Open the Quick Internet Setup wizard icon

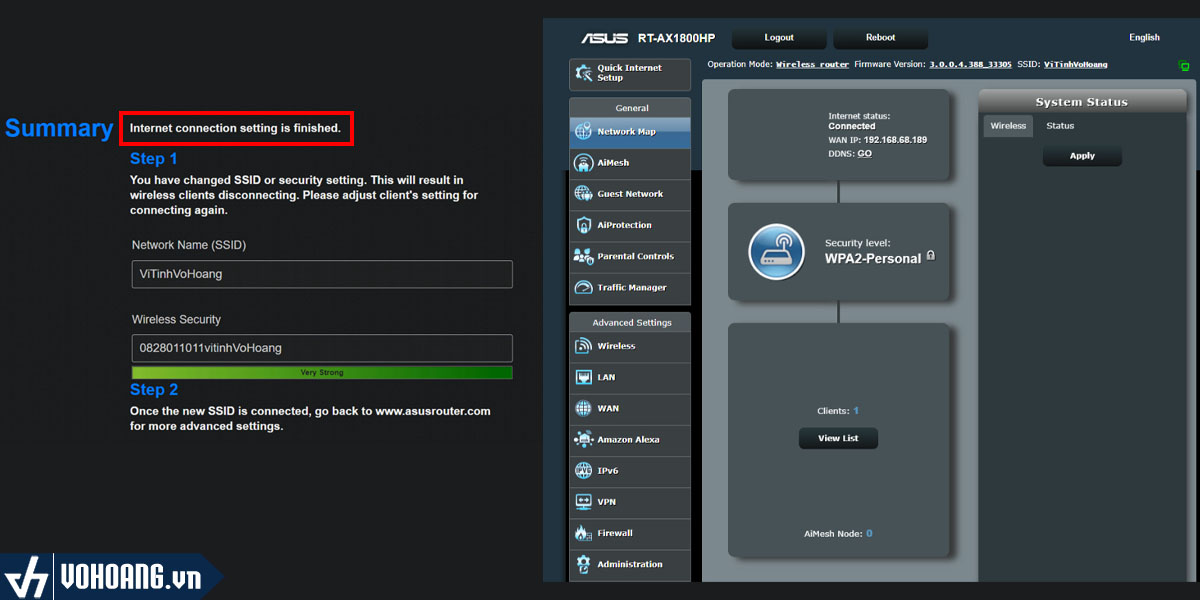(583, 73)
